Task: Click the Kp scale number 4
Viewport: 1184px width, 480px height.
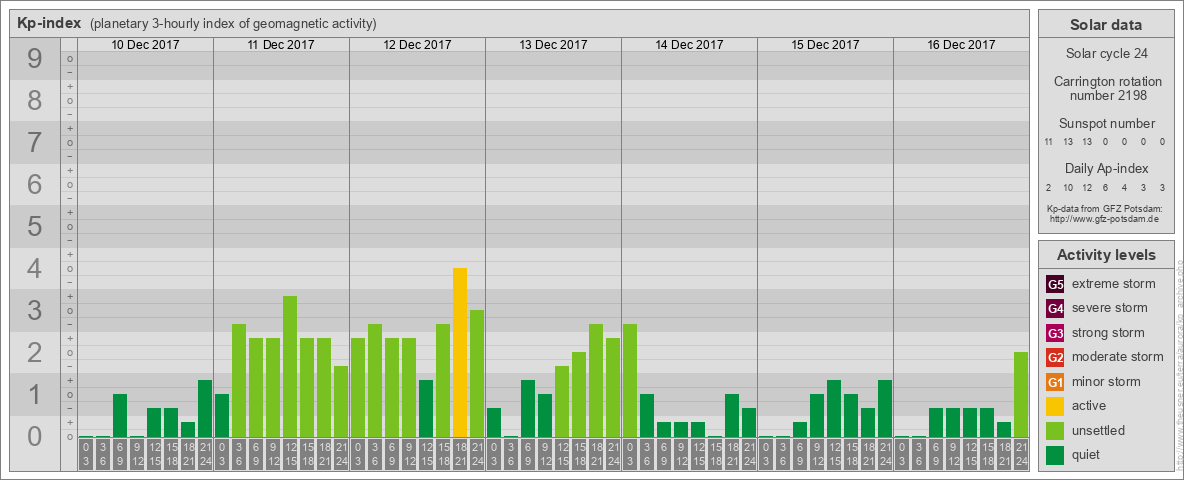Action: coord(35,269)
